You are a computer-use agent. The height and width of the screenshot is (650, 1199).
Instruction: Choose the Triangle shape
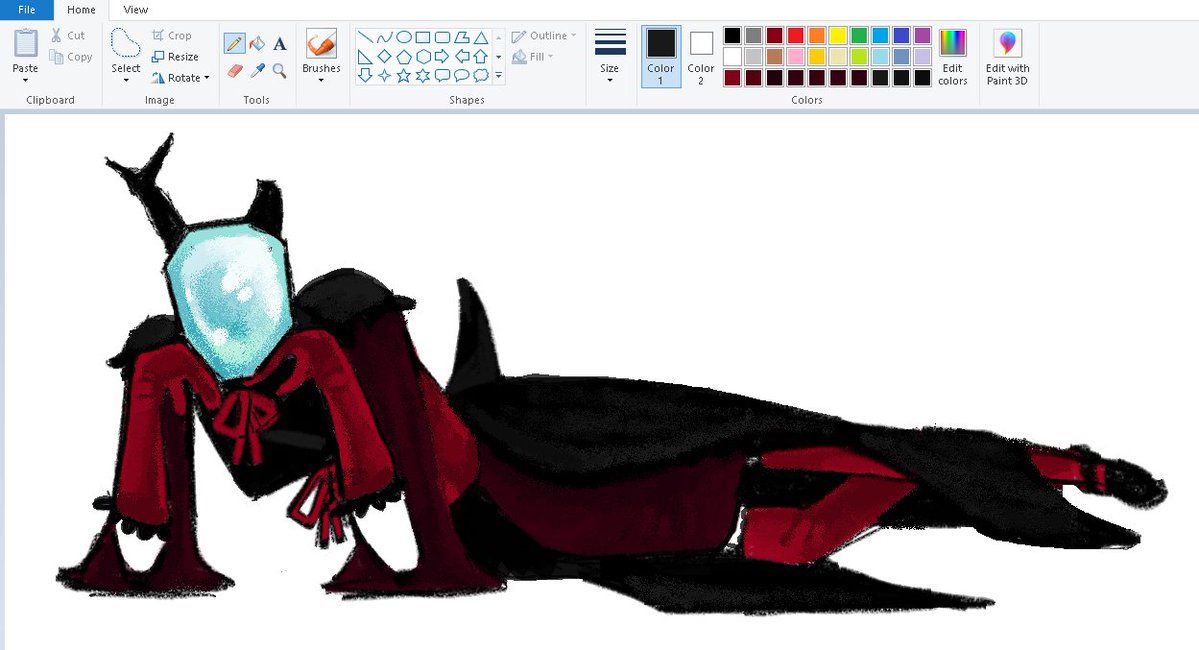480,37
